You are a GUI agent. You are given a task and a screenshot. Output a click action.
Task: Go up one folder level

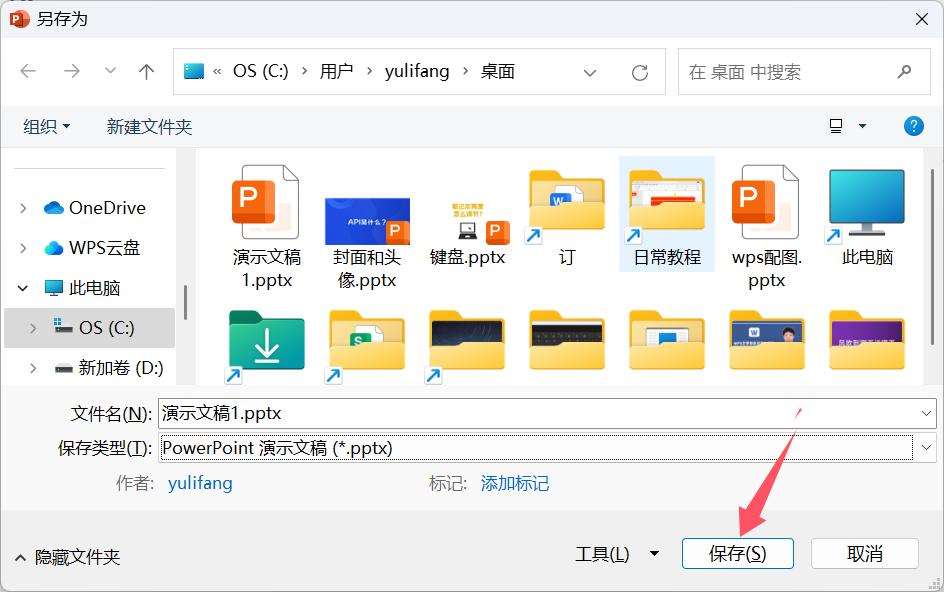pyautogui.click(x=146, y=72)
